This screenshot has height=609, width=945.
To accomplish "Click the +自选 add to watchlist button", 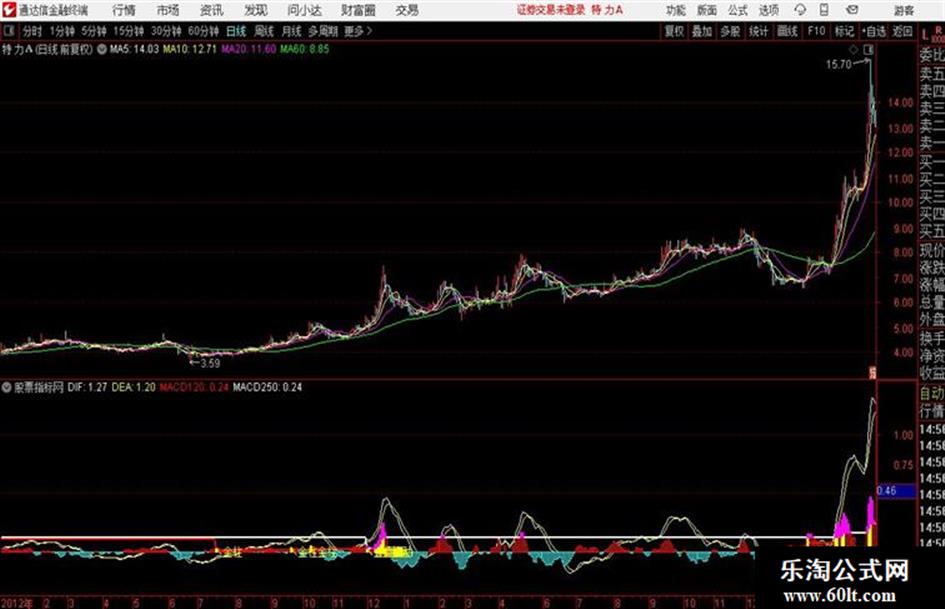I will click(874, 31).
